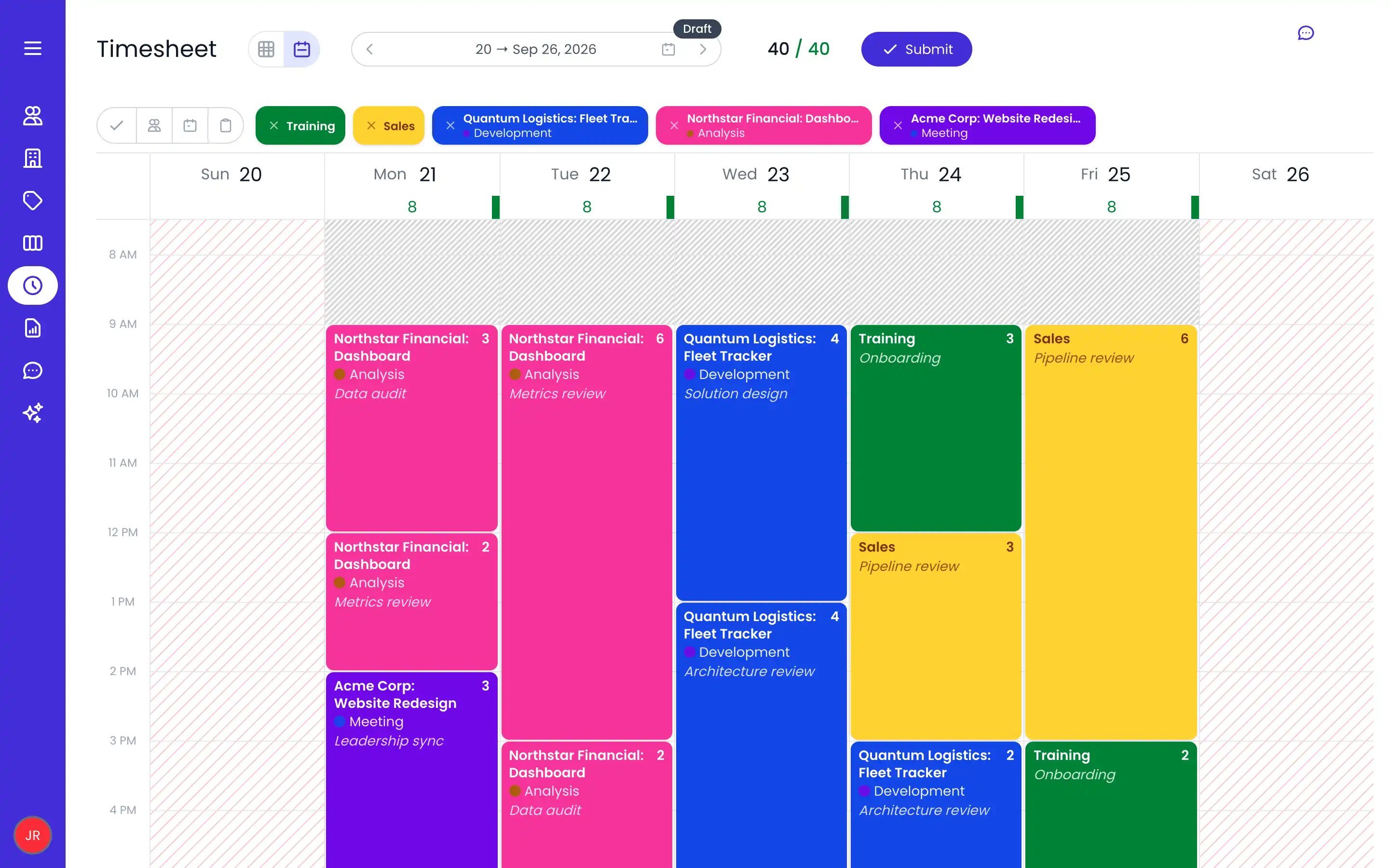Open Tuesday's Metrics review 6-hour entry
The height and width of the screenshot is (868, 1389).
click(586, 532)
